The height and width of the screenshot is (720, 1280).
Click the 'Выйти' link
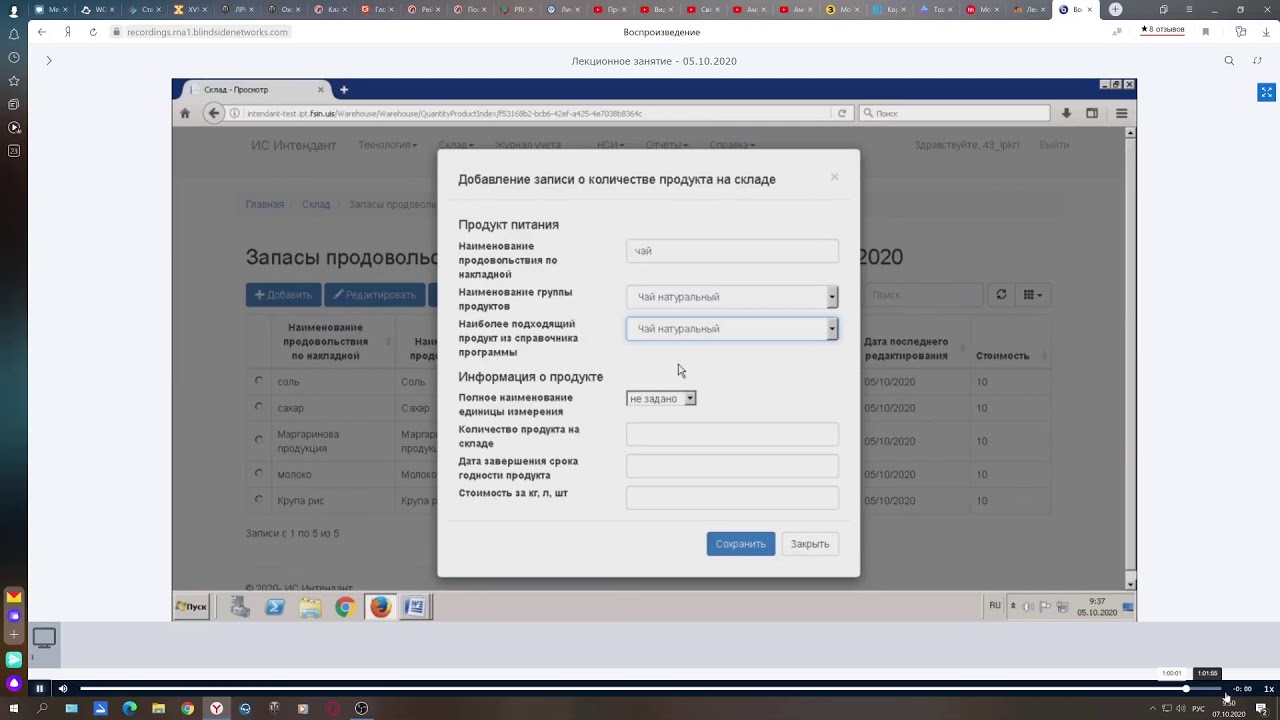point(1054,145)
